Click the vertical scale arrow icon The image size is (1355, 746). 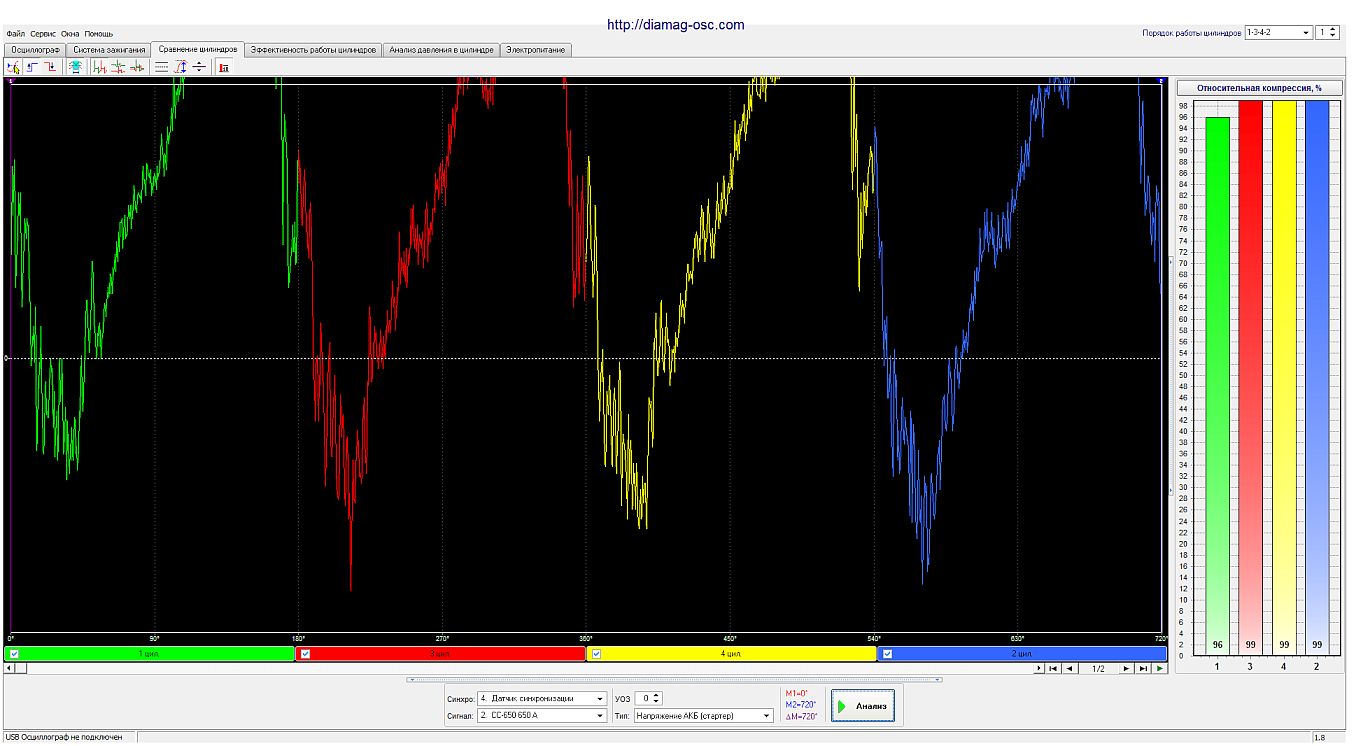pyautogui.click(x=181, y=67)
